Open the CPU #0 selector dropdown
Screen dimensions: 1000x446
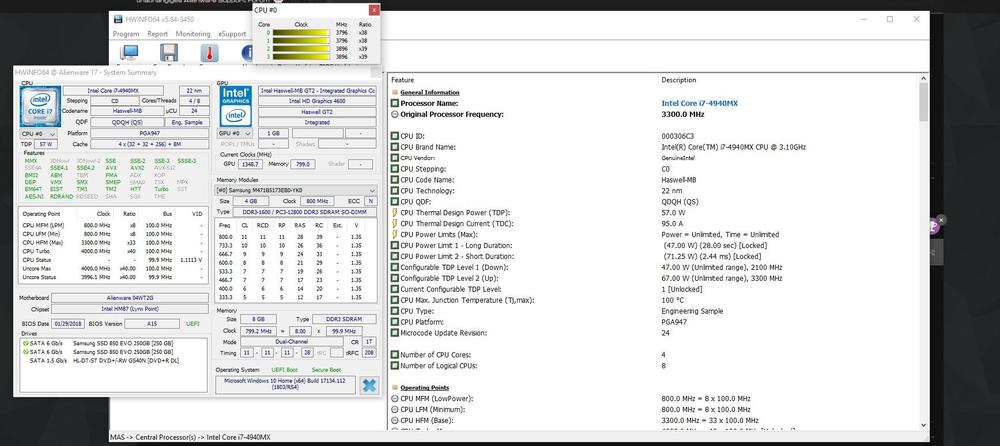(x=38, y=133)
